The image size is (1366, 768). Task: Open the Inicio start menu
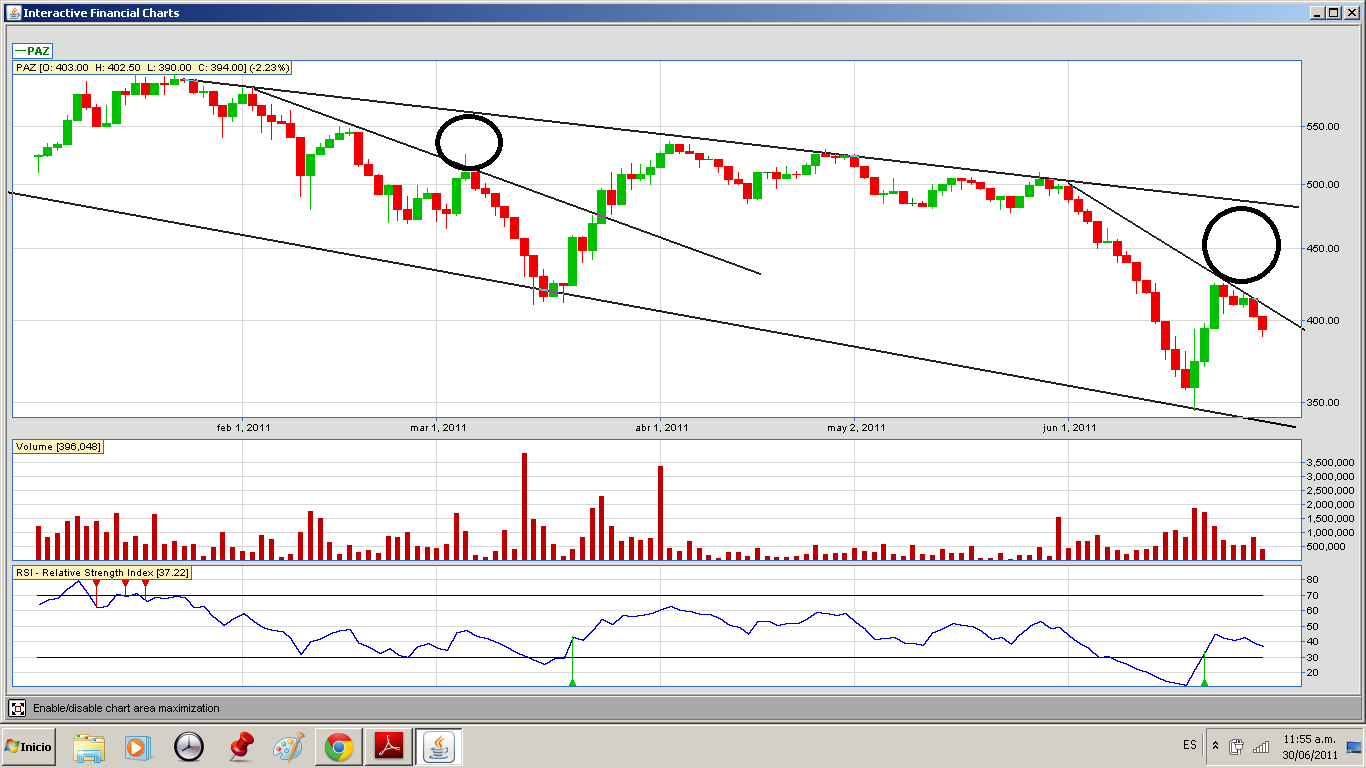[29, 747]
